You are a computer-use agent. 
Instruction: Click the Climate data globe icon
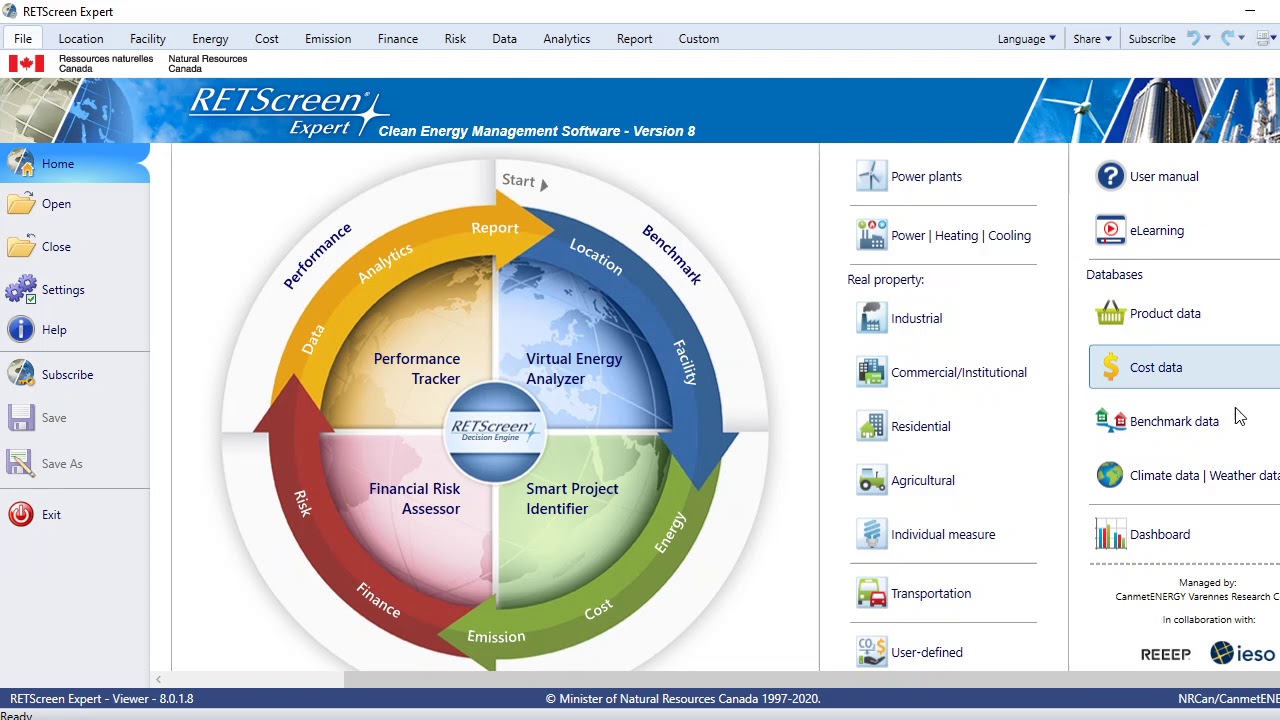(x=1110, y=475)
